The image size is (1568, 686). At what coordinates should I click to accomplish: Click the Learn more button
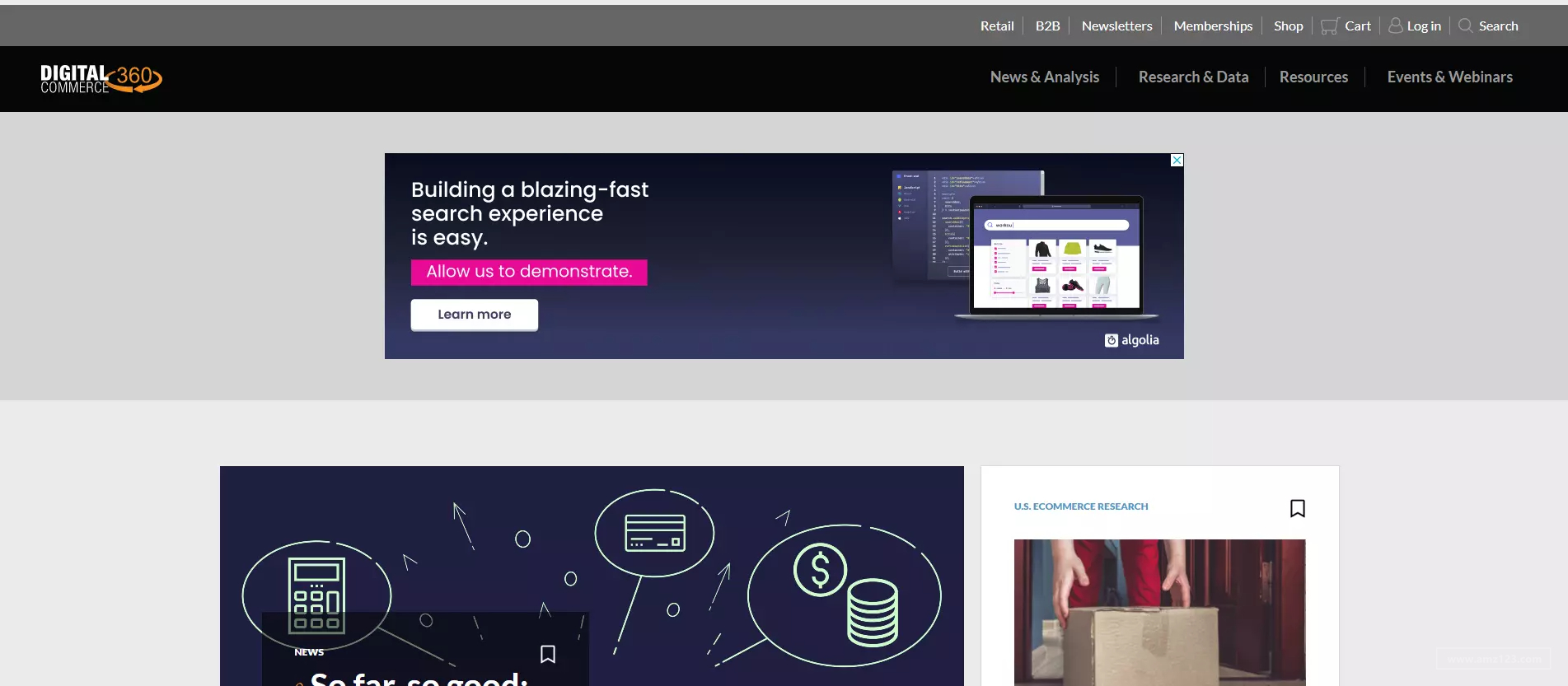tap(475, 315)
